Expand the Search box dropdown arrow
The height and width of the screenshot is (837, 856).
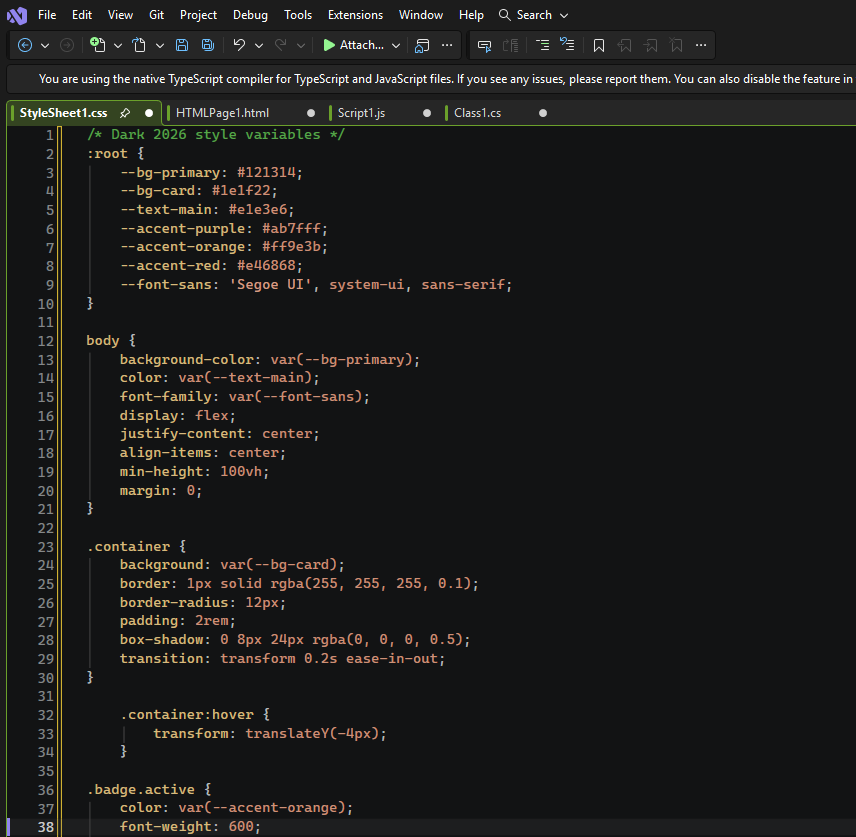point(564,16)
